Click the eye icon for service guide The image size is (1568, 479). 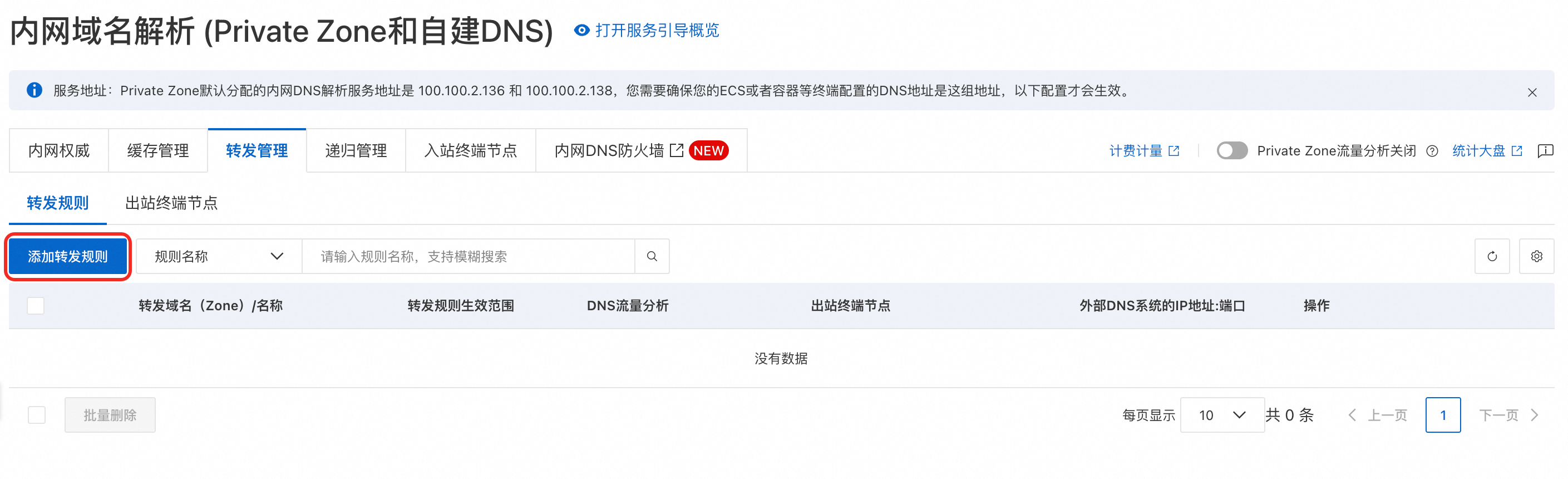(x=581, y=30)
